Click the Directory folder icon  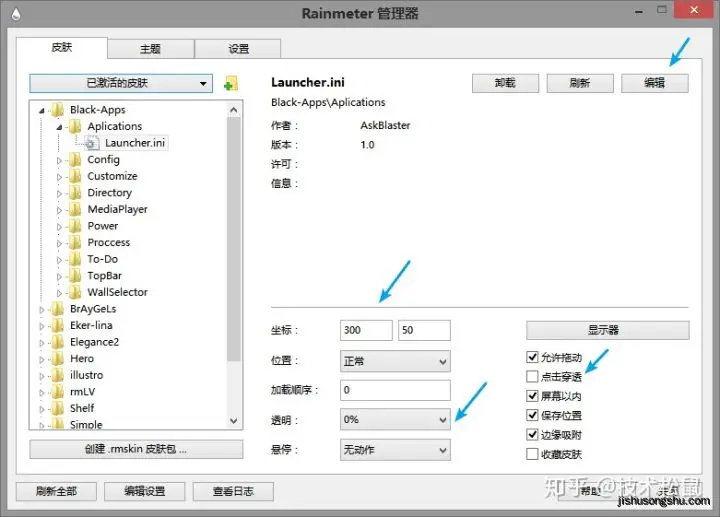pyautogui.click(x=75, y=193)
